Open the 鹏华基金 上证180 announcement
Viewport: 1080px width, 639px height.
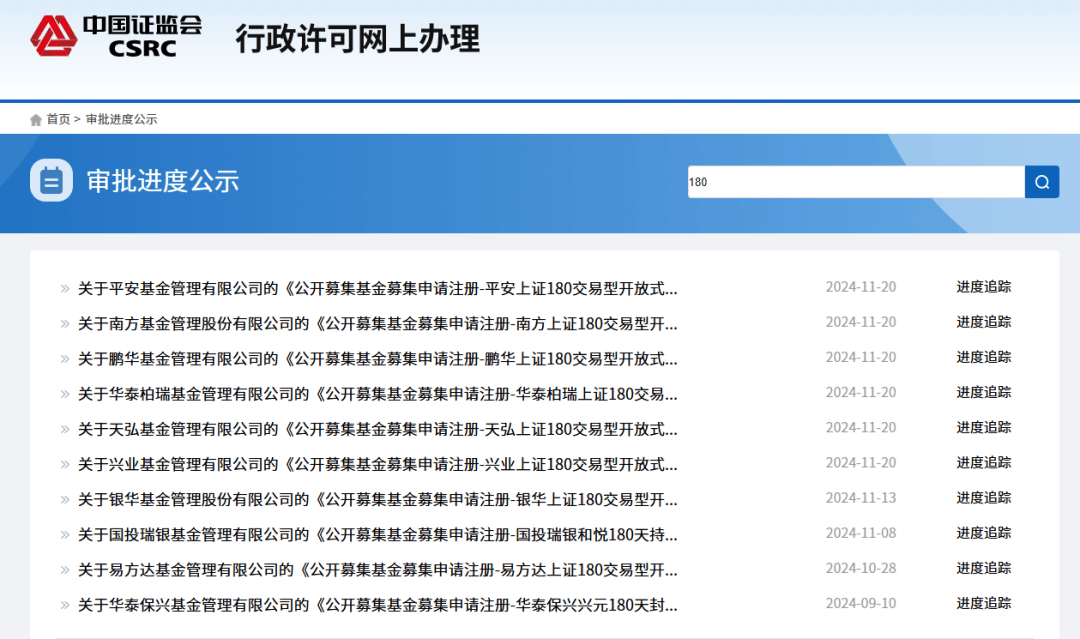coord(377,358)
